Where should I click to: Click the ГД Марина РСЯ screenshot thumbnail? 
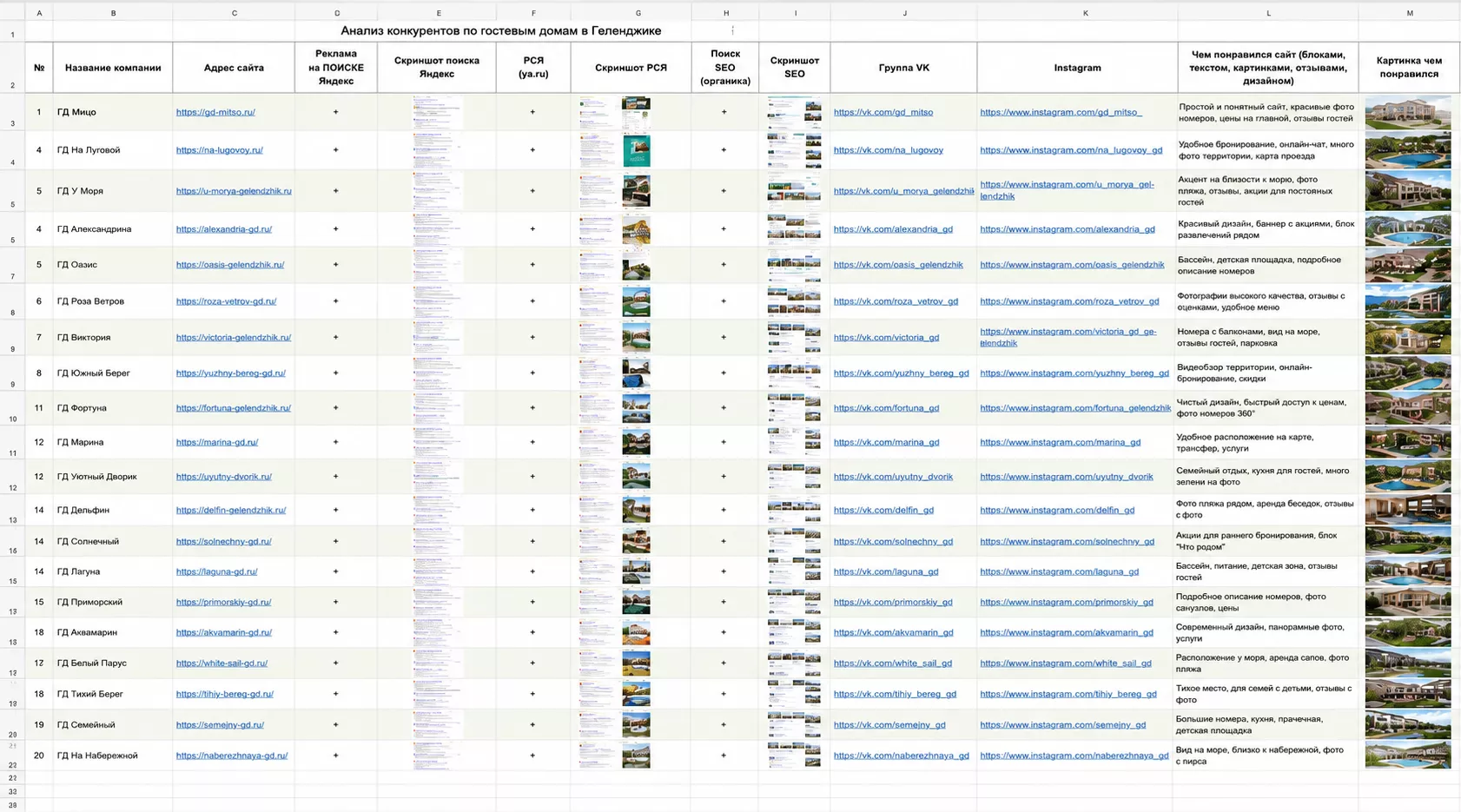615,442
